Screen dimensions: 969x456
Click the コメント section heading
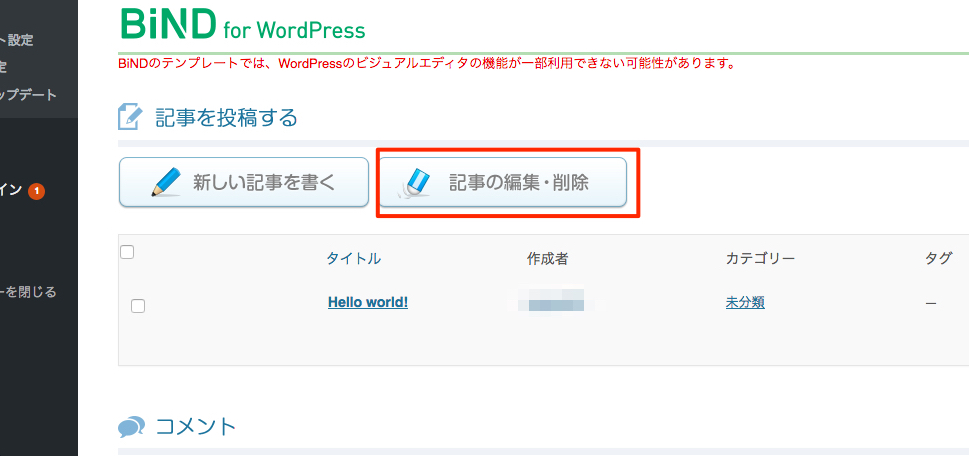[196, 426]
